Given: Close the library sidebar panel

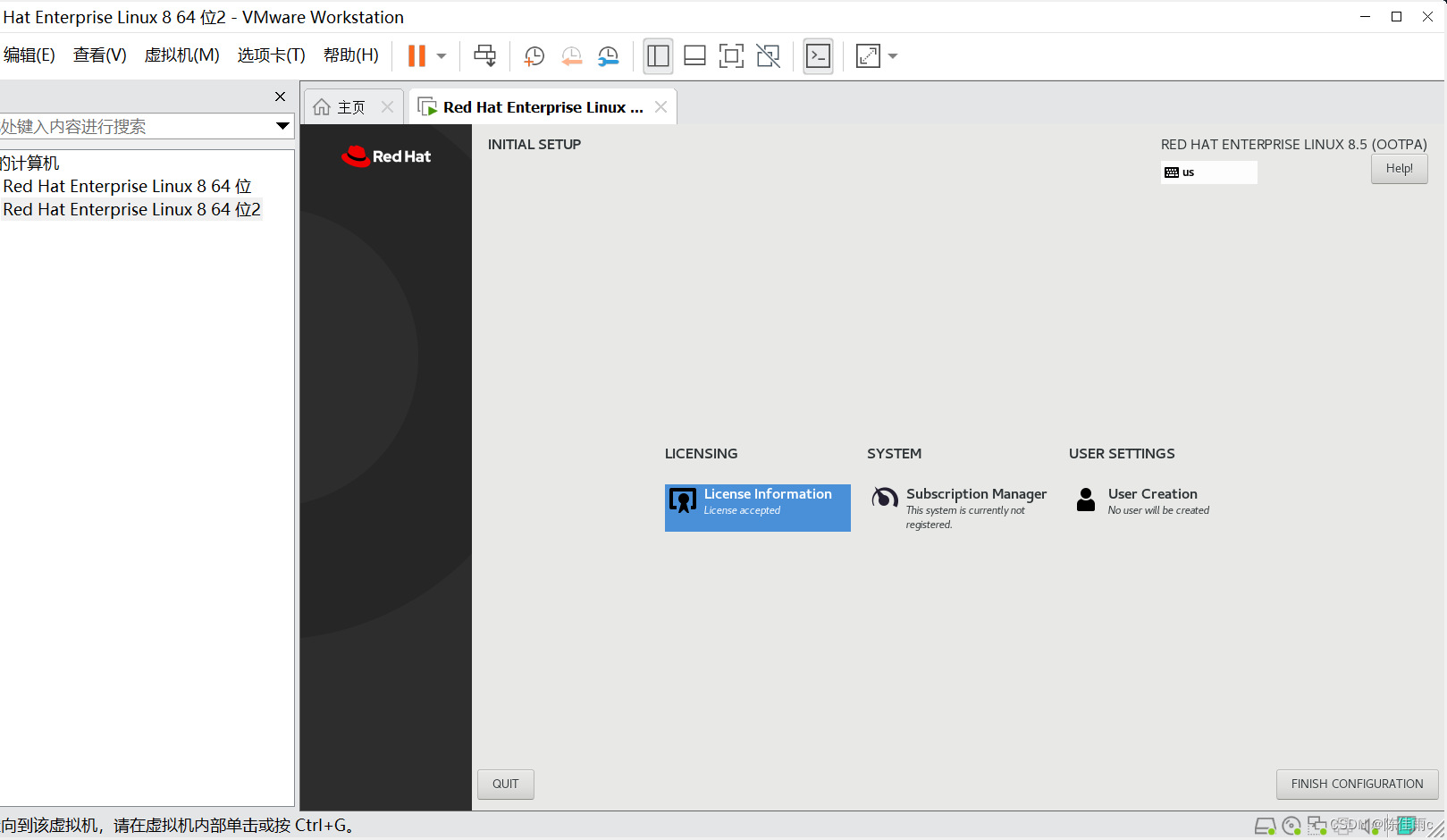Looking at the screenshot, I should click(x=280, y=97).
